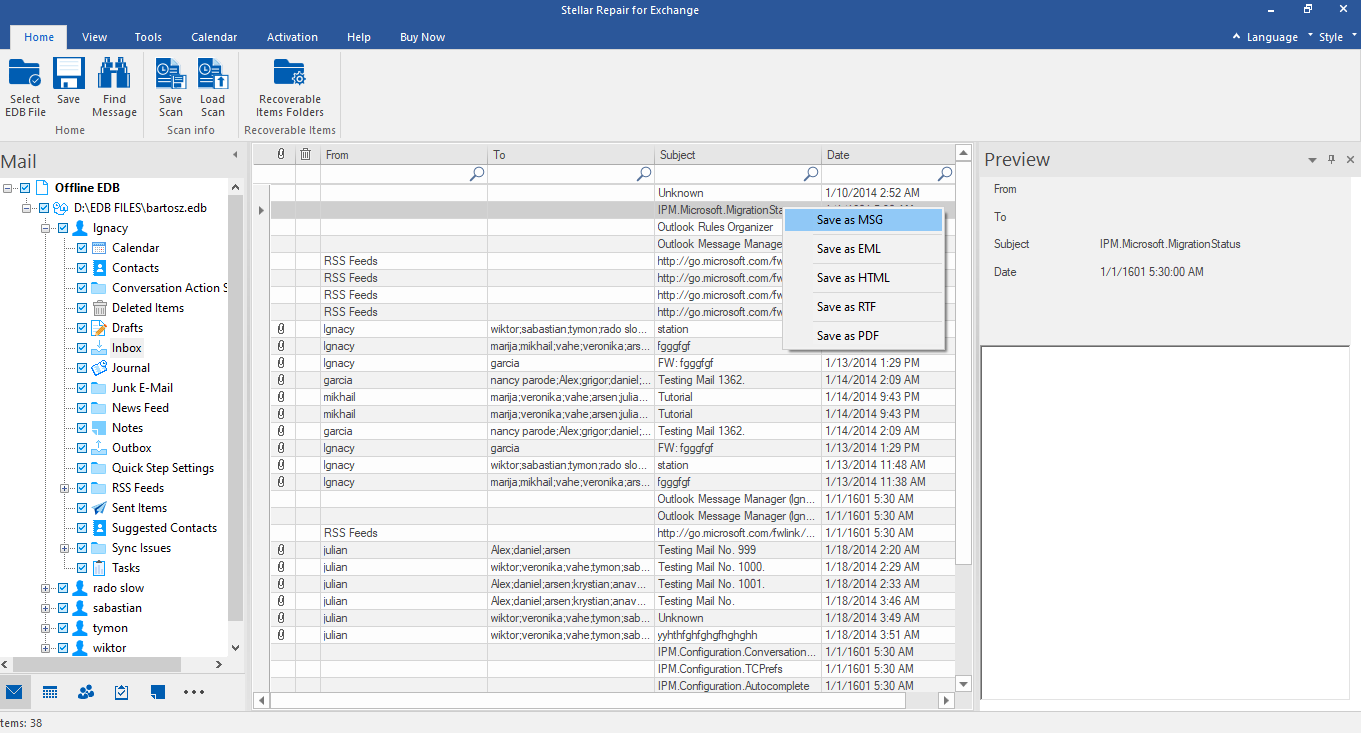Click message list vertical scrollbar down arrow
This screenshot has height=733, width=1361.
pyautogui.click(x=964, y=684)
